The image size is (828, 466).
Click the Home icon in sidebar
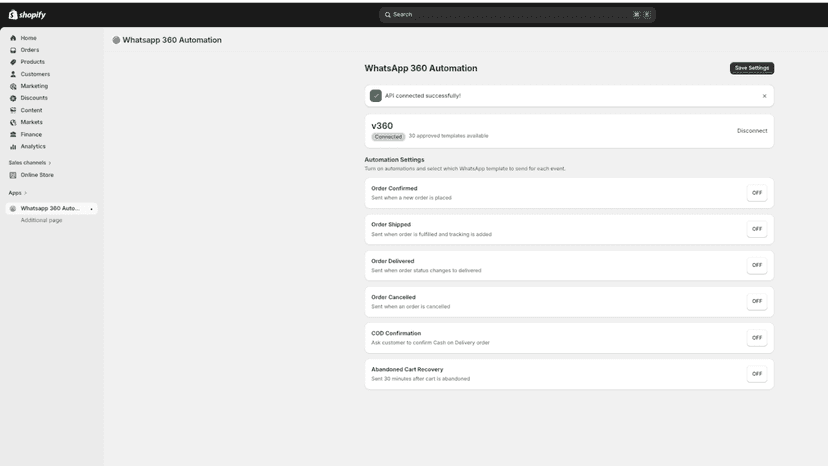pyautogui.click(x=13, y=38)
